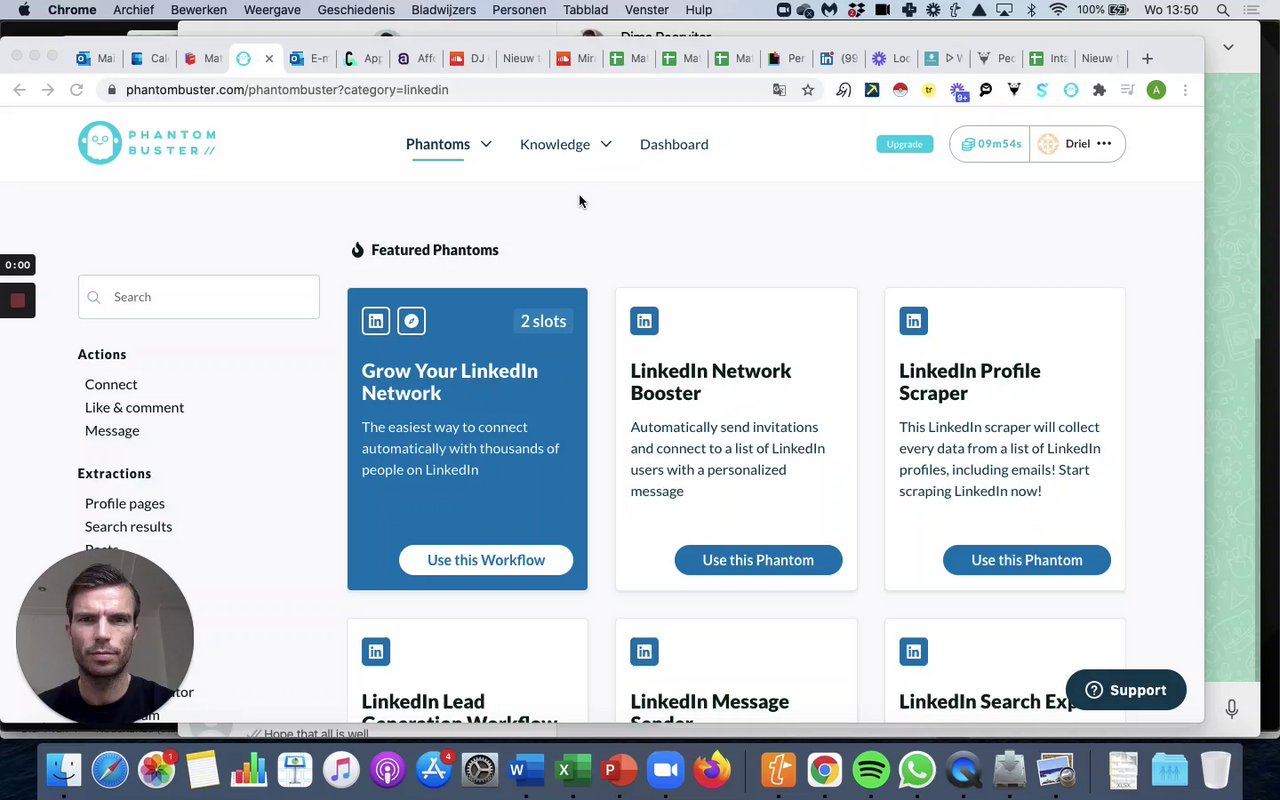This screenshot has width=1280, height=800.
Task: Click LinkedIn icon on Message Sender card
Action: (x=644, y=652)
